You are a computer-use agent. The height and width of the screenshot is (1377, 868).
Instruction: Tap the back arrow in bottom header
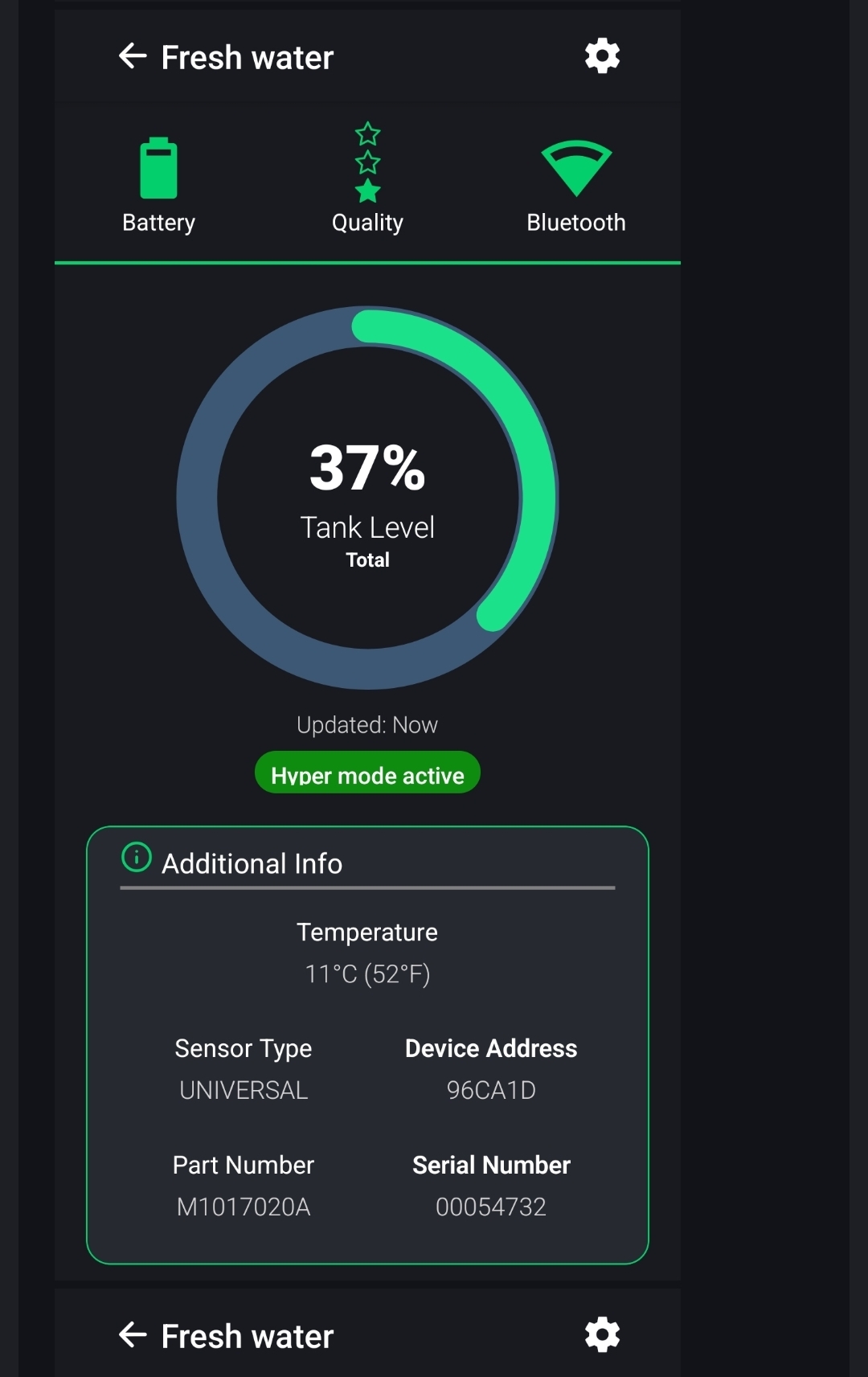[x=133, y=1335]
